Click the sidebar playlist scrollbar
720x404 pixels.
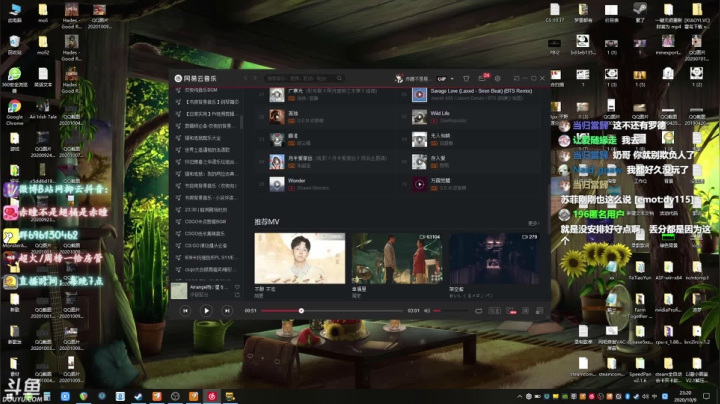[x=242, y=122]
